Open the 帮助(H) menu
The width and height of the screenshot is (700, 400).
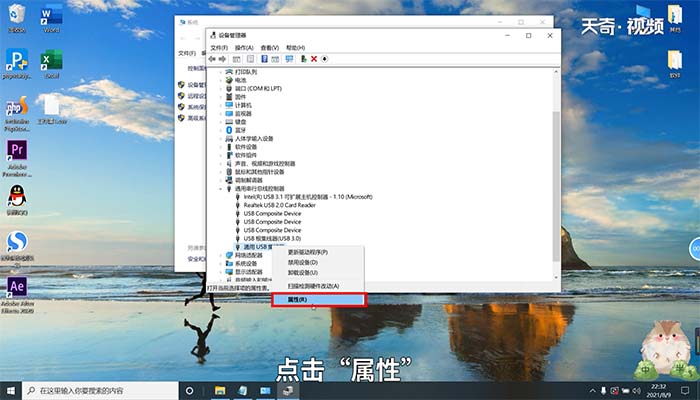click(x=296, y=48)
